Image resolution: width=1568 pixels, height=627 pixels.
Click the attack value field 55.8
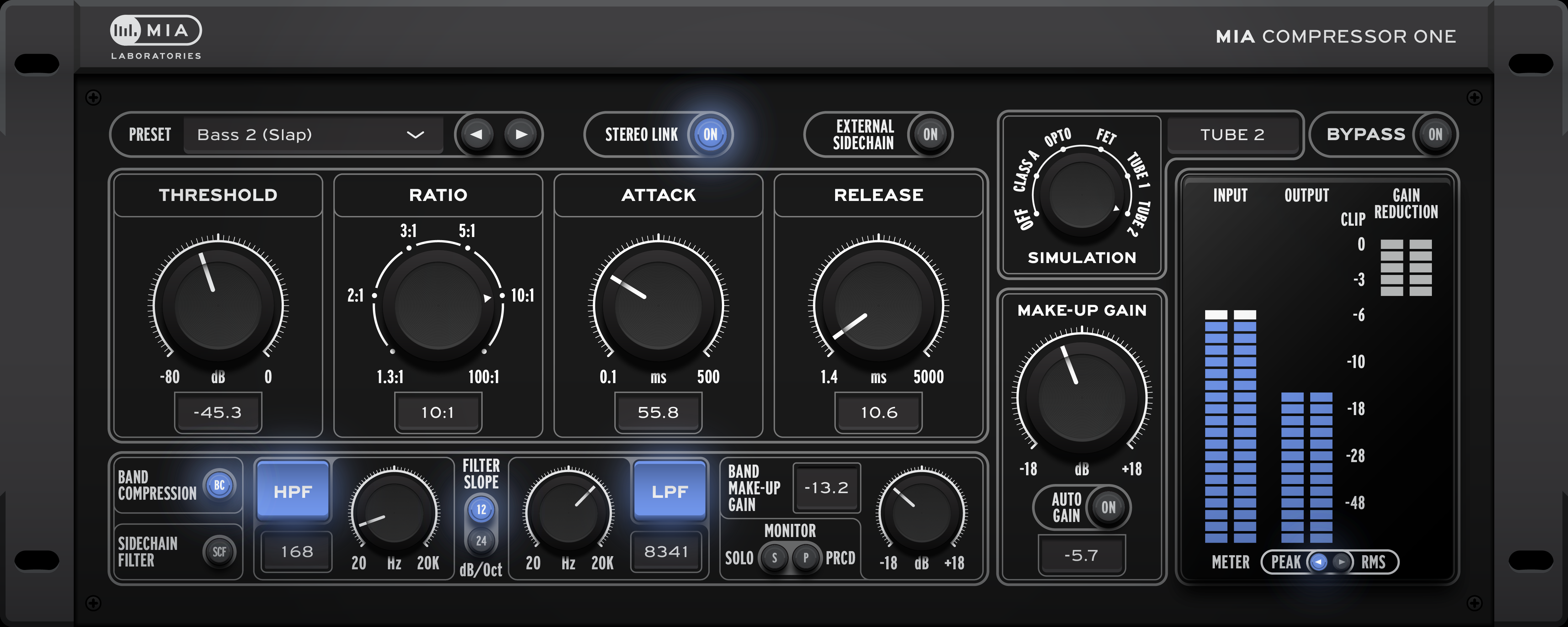coord(658,413)
